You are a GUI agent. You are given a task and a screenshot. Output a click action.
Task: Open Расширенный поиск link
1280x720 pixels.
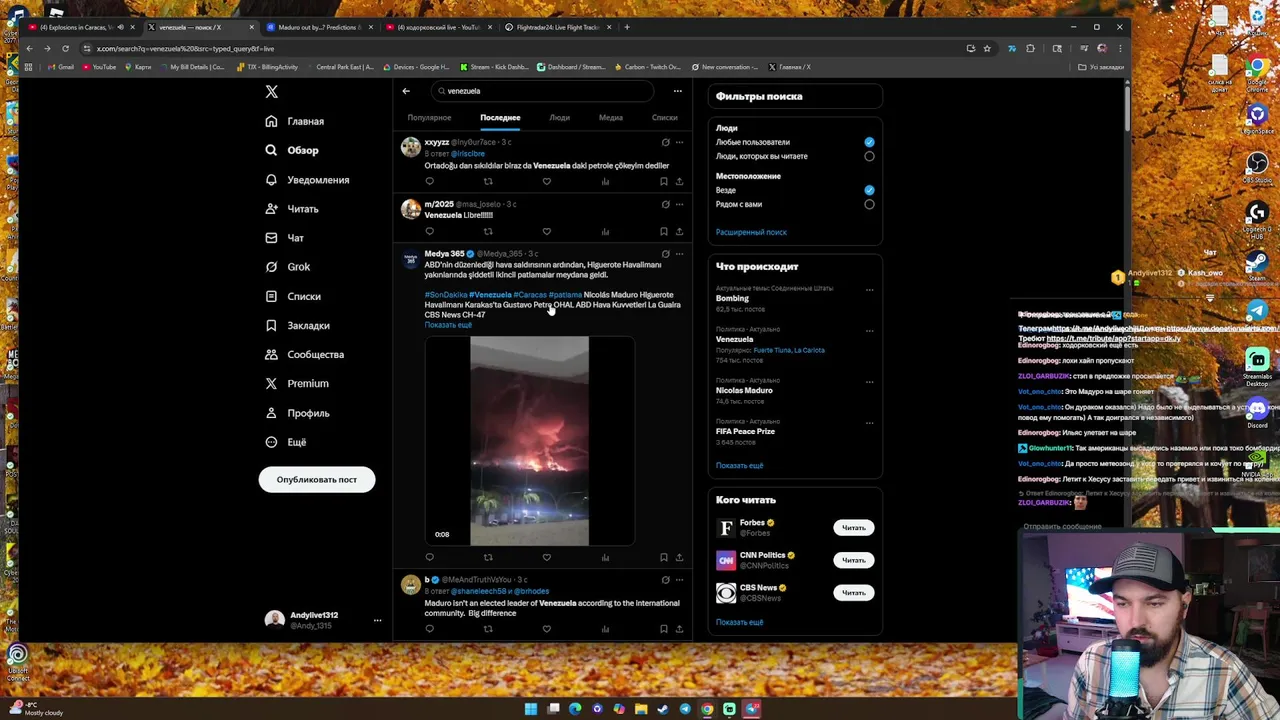[x=751, y=232]
